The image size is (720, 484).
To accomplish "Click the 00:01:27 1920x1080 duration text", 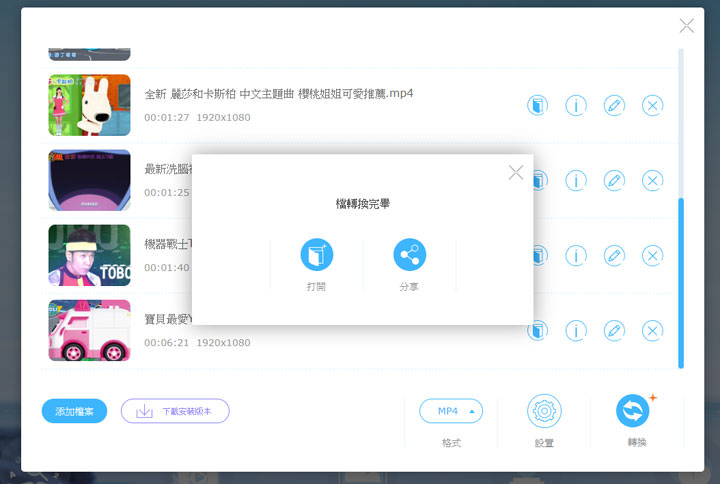I will click(x=197, y=118).
